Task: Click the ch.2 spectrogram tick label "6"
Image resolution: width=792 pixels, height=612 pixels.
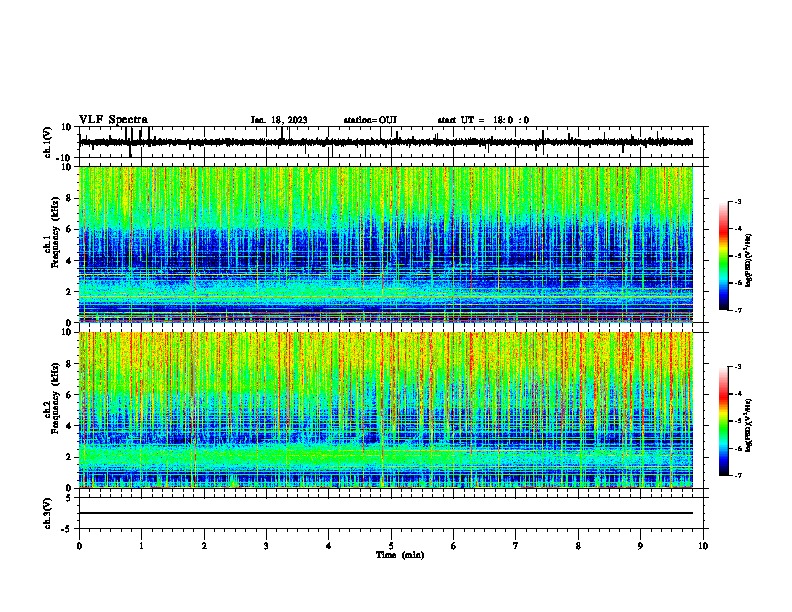Action: tap(70, 394)
